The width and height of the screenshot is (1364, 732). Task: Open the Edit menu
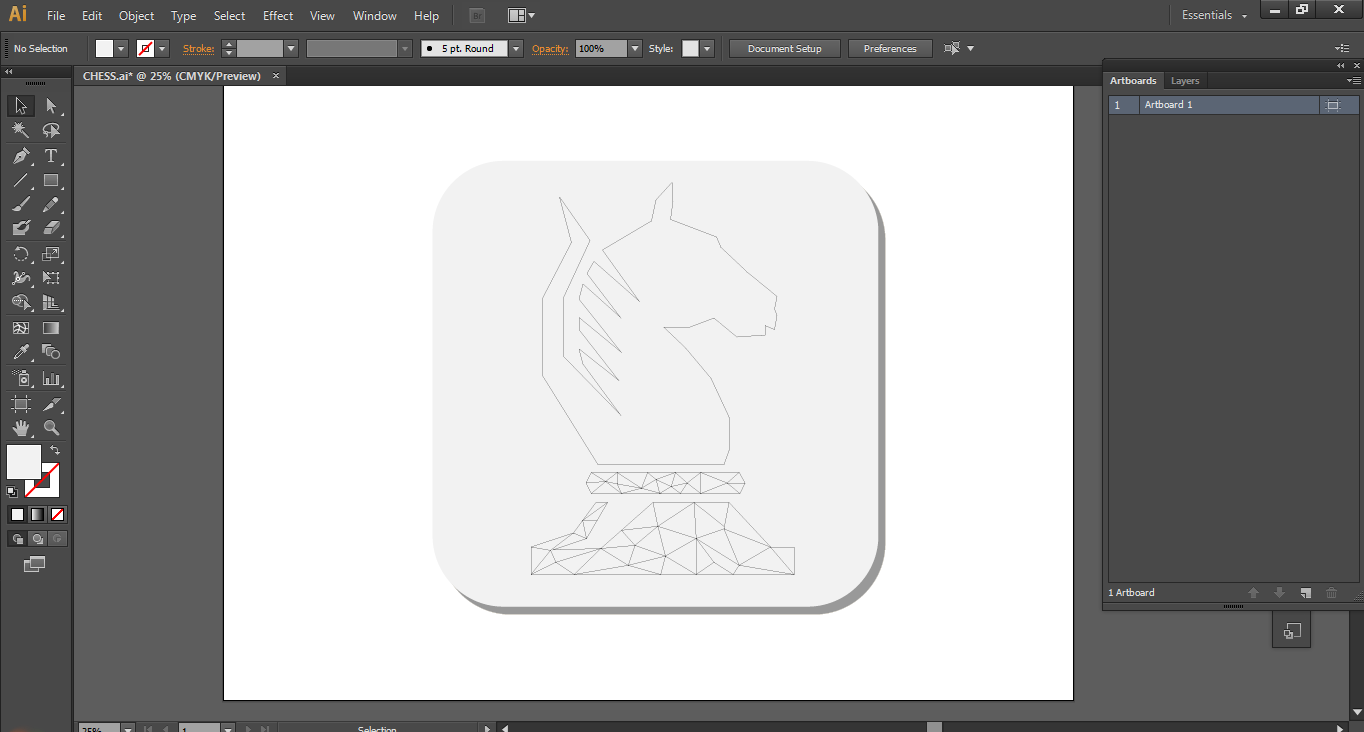[x=92, y=16]
